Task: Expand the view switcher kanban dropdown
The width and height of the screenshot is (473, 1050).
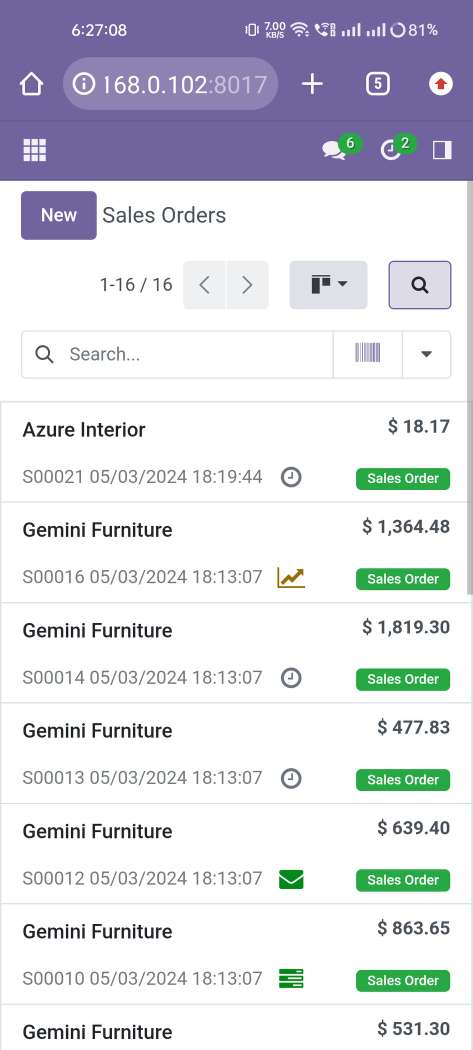Action: [x=328, y=285]
